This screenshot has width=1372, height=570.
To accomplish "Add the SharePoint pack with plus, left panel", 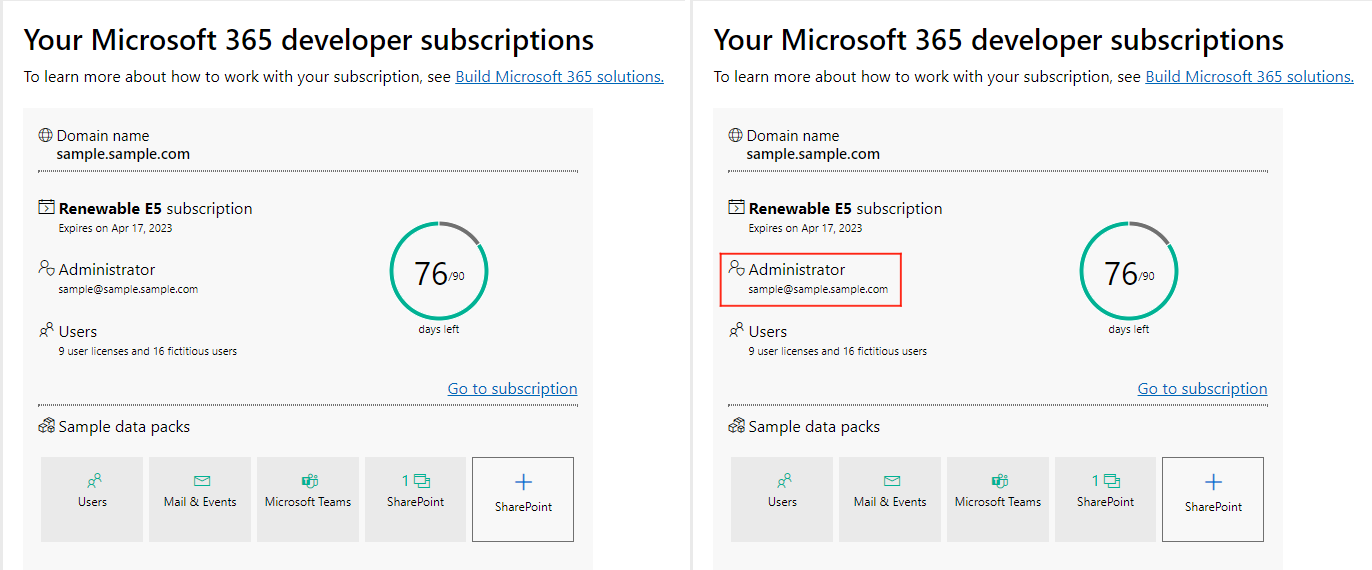I will (523, 499).
